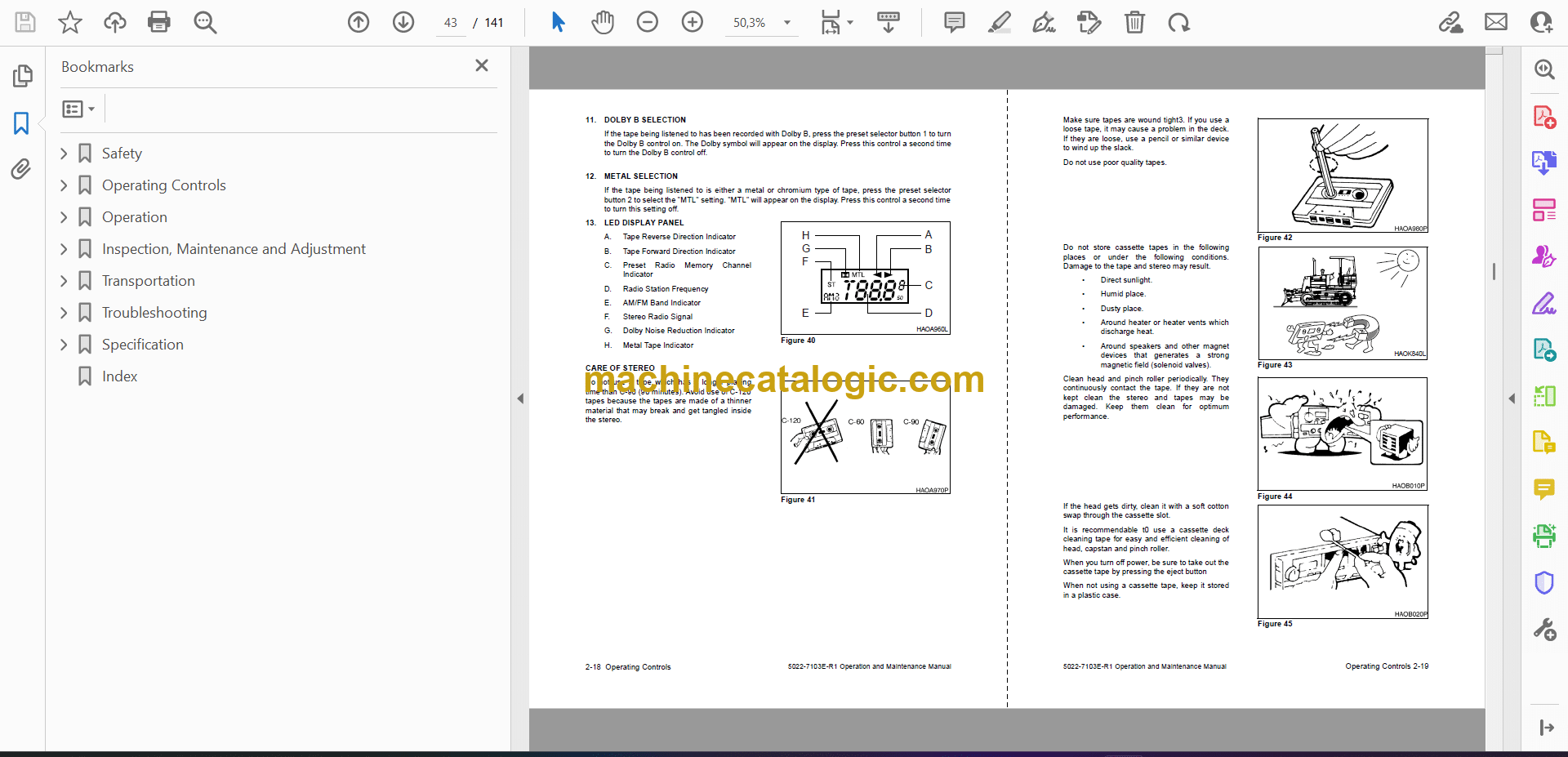Click the page number input field

click(x=451, y=23)
